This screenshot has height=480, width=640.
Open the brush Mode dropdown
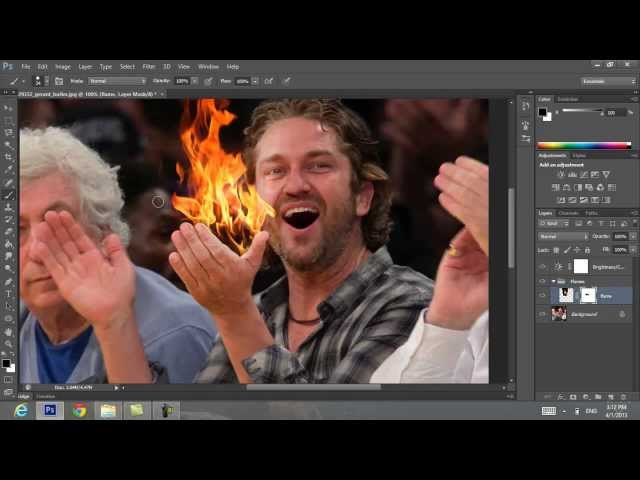[x=117, y=81]
